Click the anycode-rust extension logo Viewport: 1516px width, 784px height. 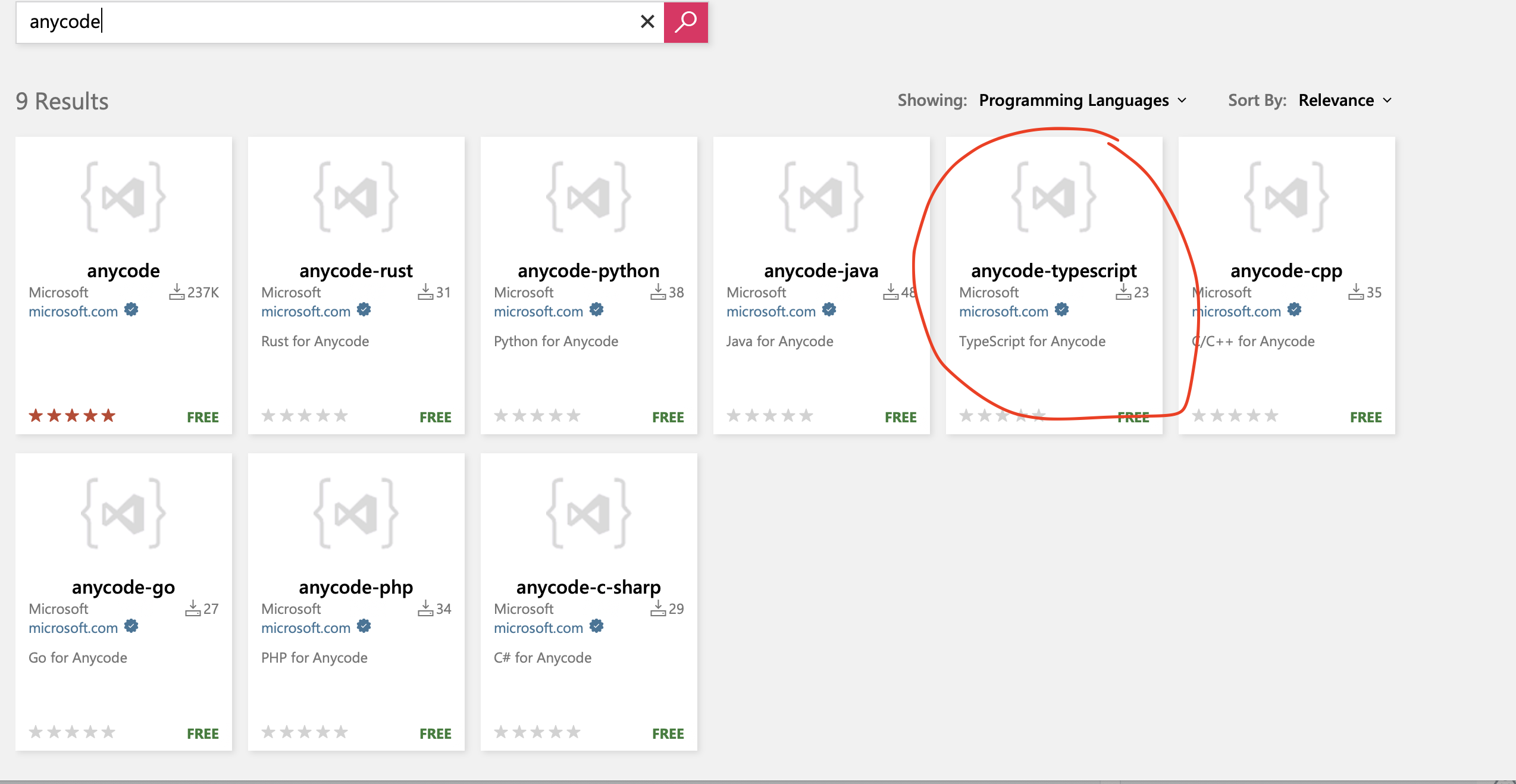tap(355, 196)
